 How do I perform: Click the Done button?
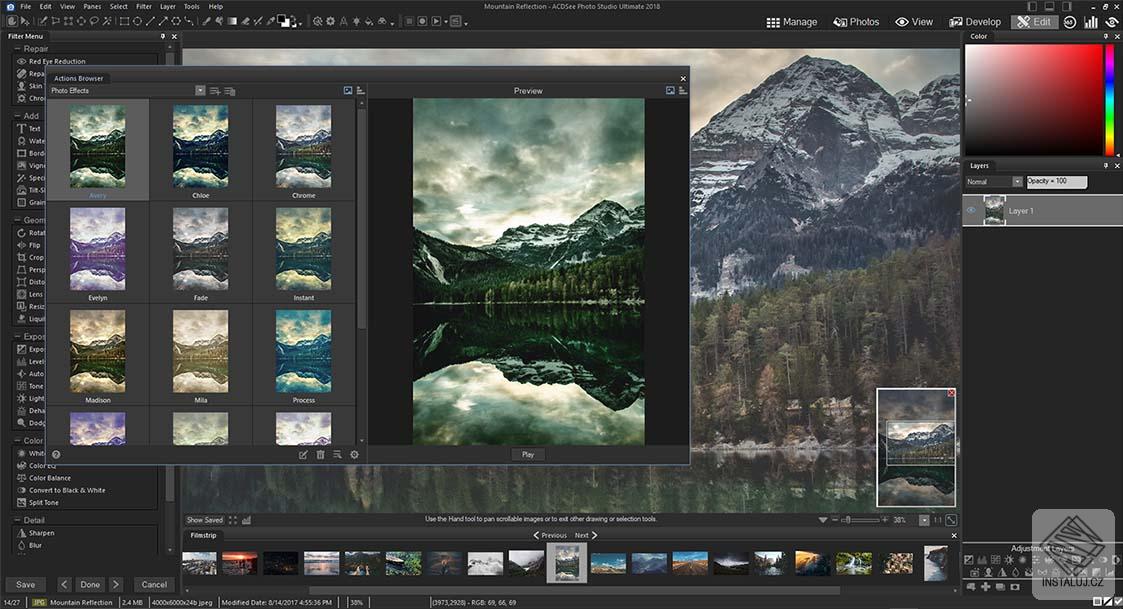pyautogui.click(x=90, y=584)
